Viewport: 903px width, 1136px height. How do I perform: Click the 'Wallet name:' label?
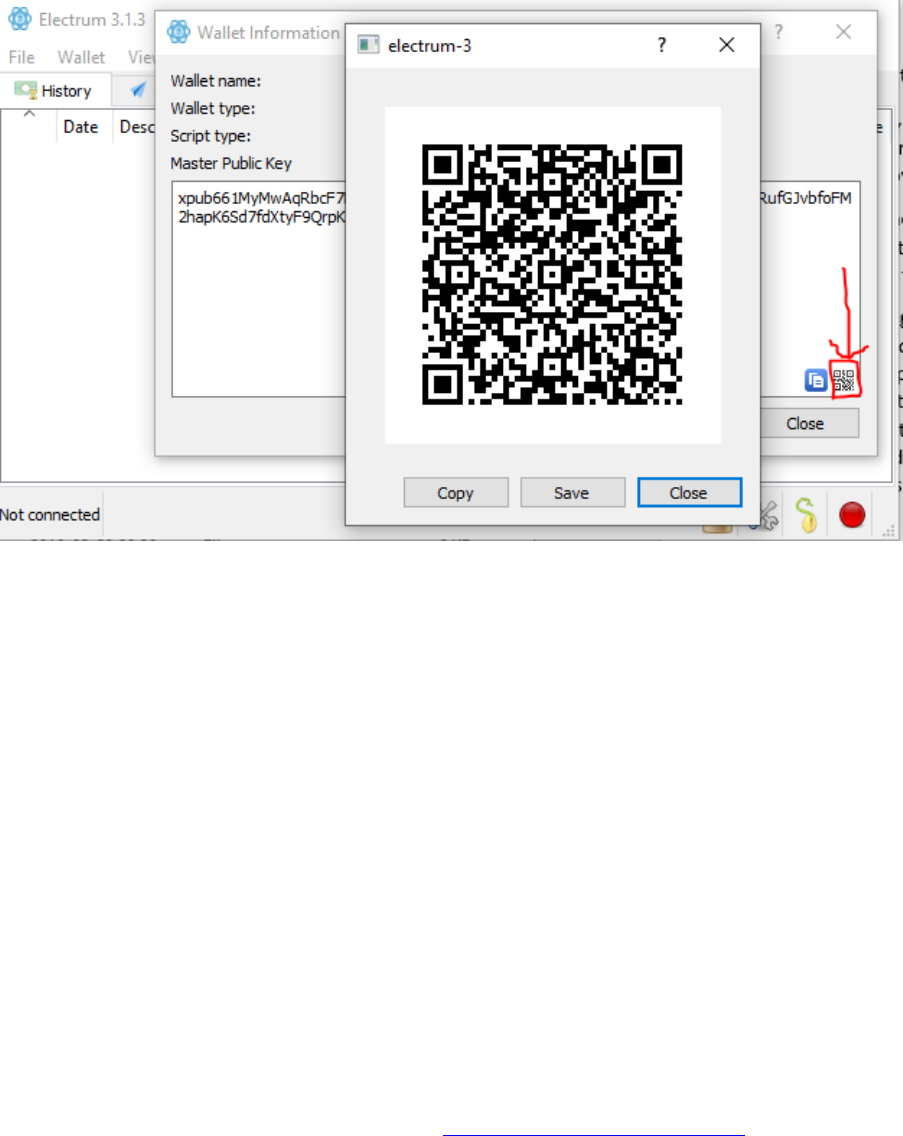coord(215,81)
